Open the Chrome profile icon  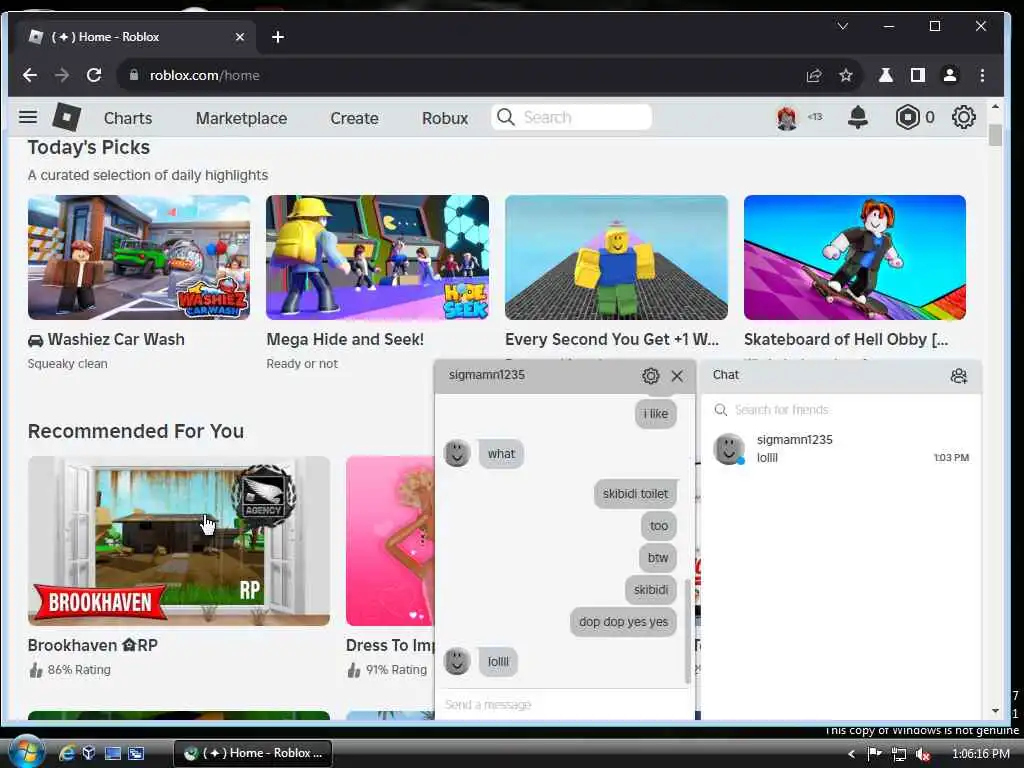[x=950, y=75]
